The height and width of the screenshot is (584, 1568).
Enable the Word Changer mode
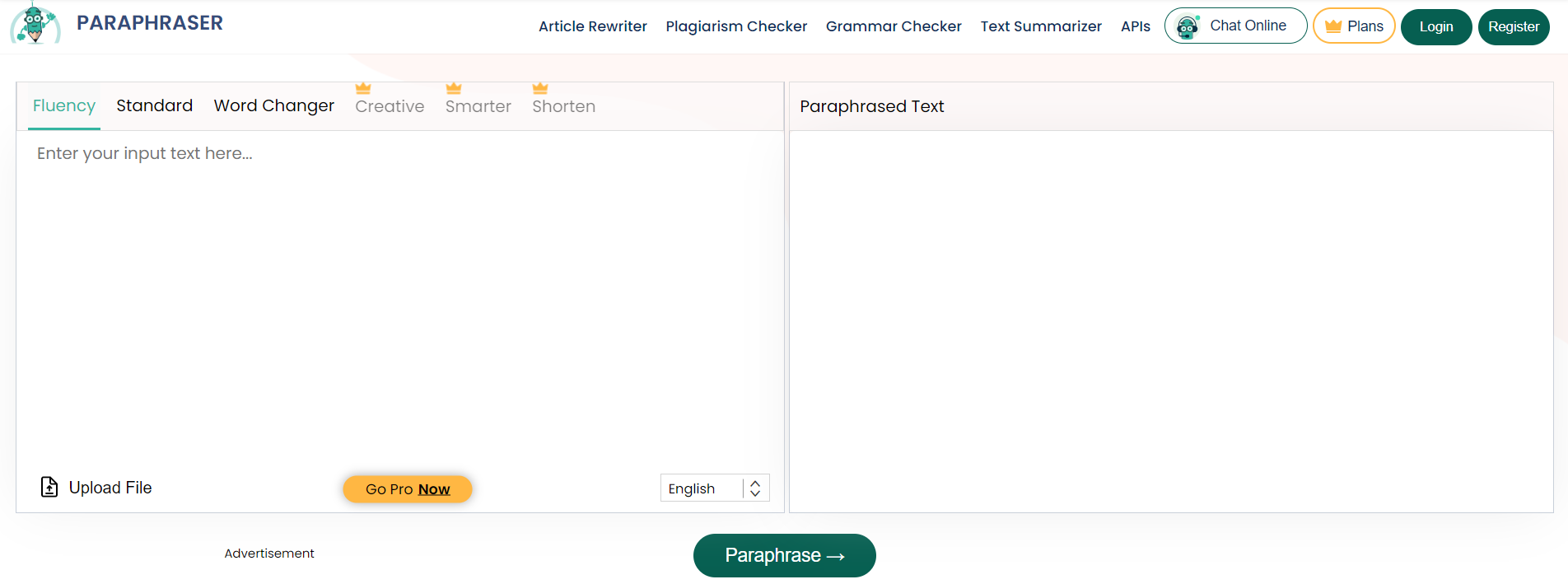pyautogui.click(x=273, y=105)
